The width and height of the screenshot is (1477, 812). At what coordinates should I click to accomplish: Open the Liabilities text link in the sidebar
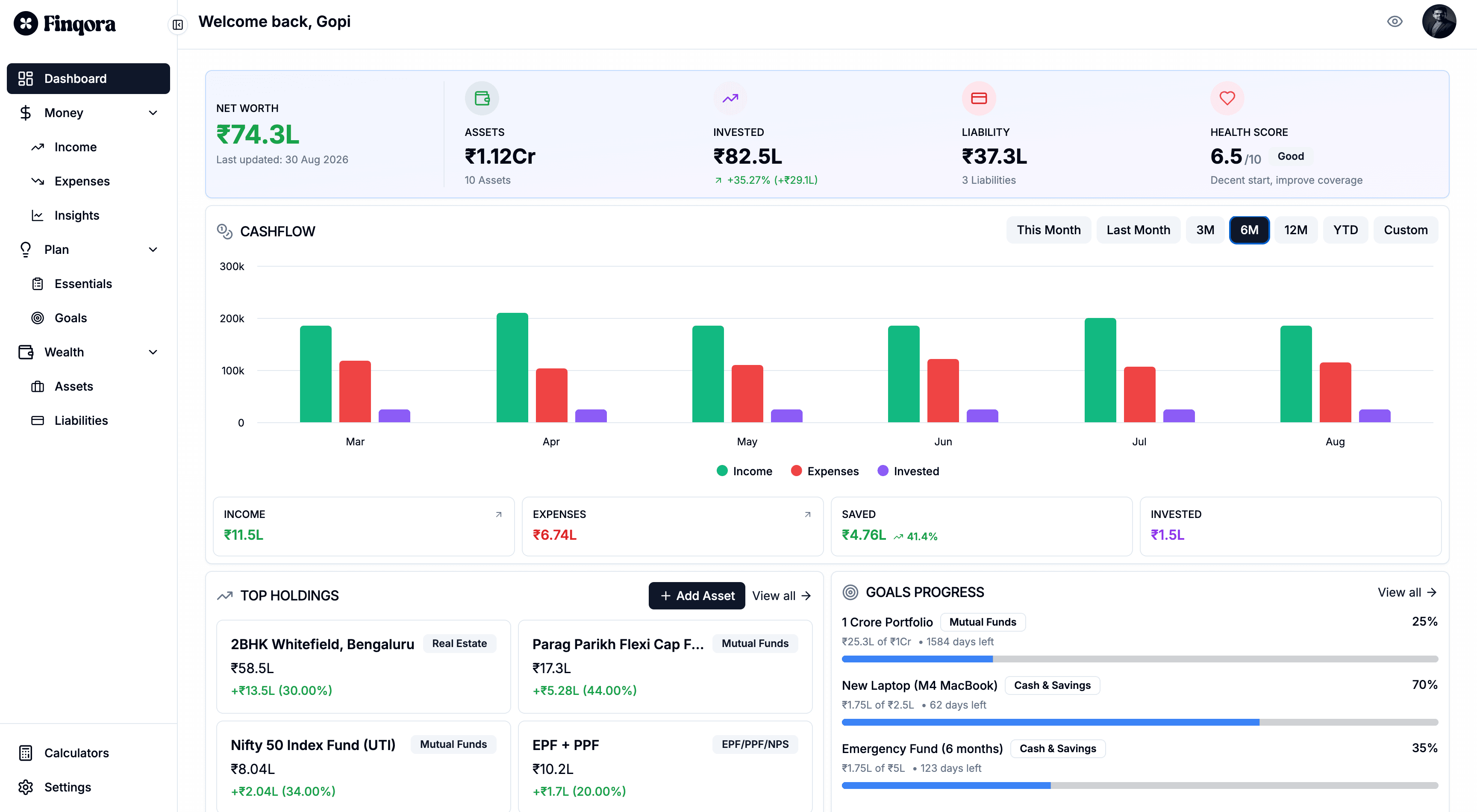pyautogui.click(x=81, y=421)
